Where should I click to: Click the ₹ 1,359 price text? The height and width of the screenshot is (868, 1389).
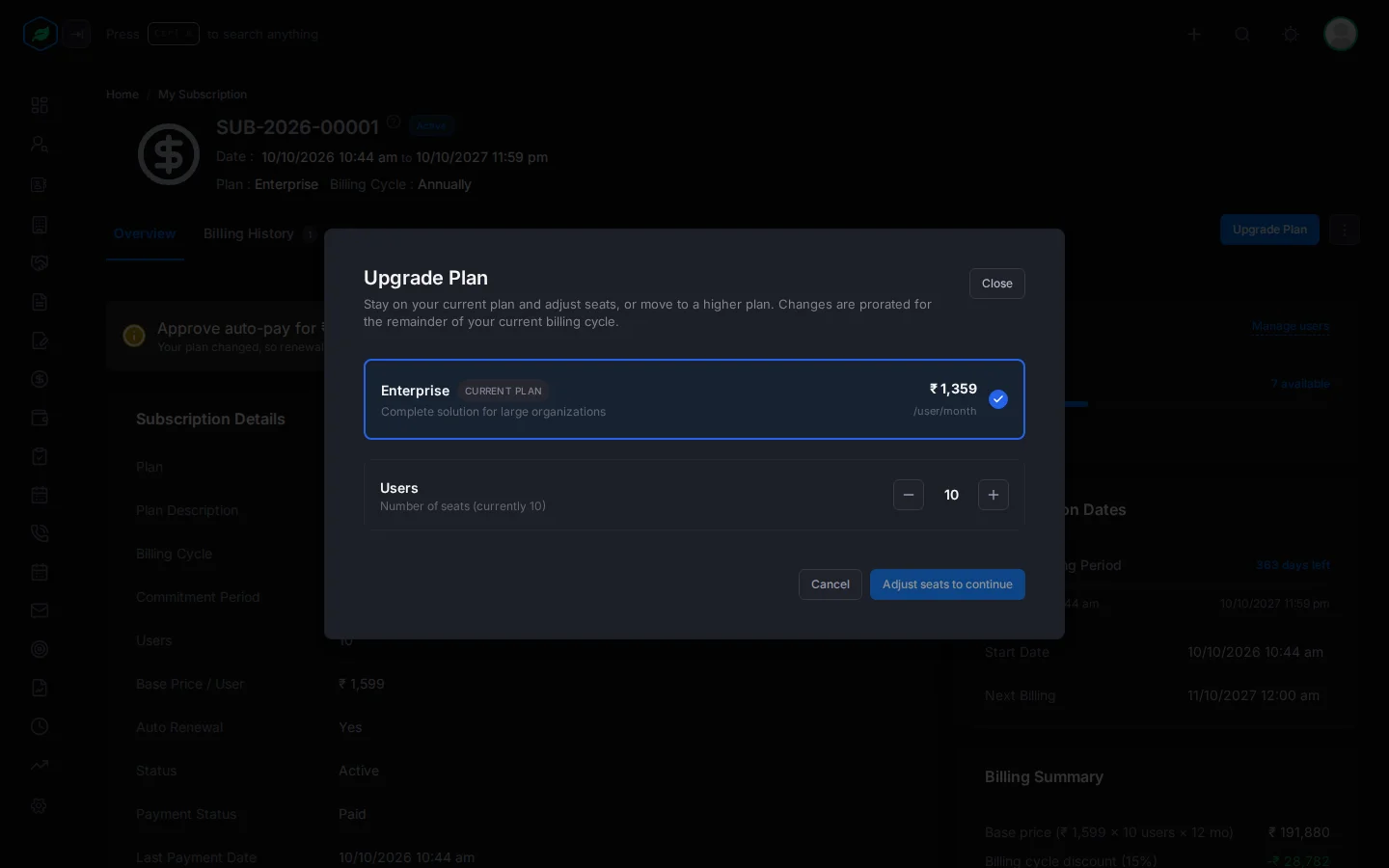coord(953,389)
